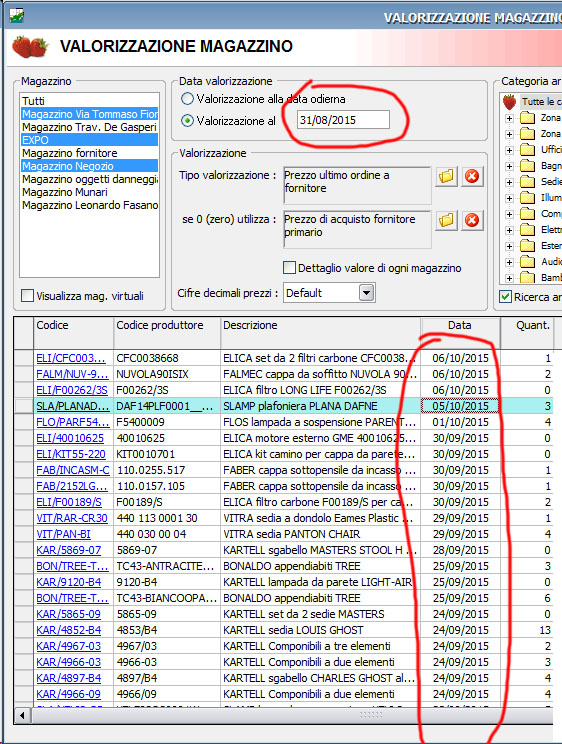This screenshot has height=744, width=562.
Task: Open article link VIT/PAN-BI
Action: coord(63,534)
